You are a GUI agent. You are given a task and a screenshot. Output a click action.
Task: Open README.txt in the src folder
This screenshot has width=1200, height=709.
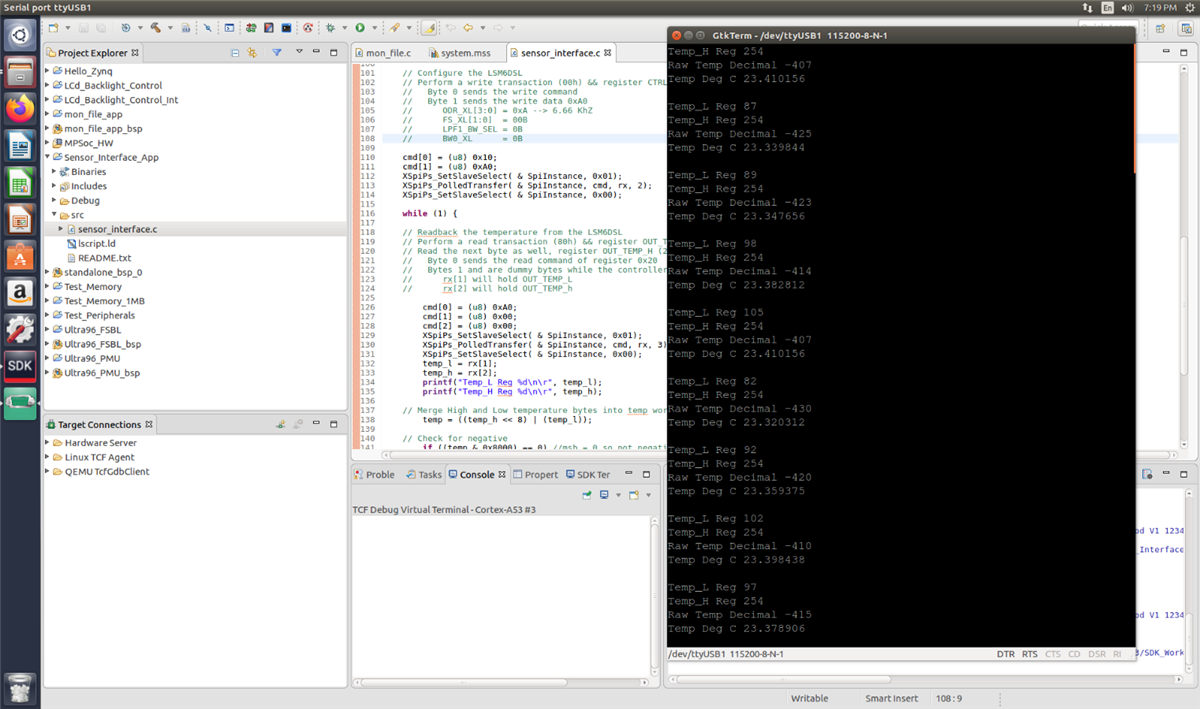[104, 258]
